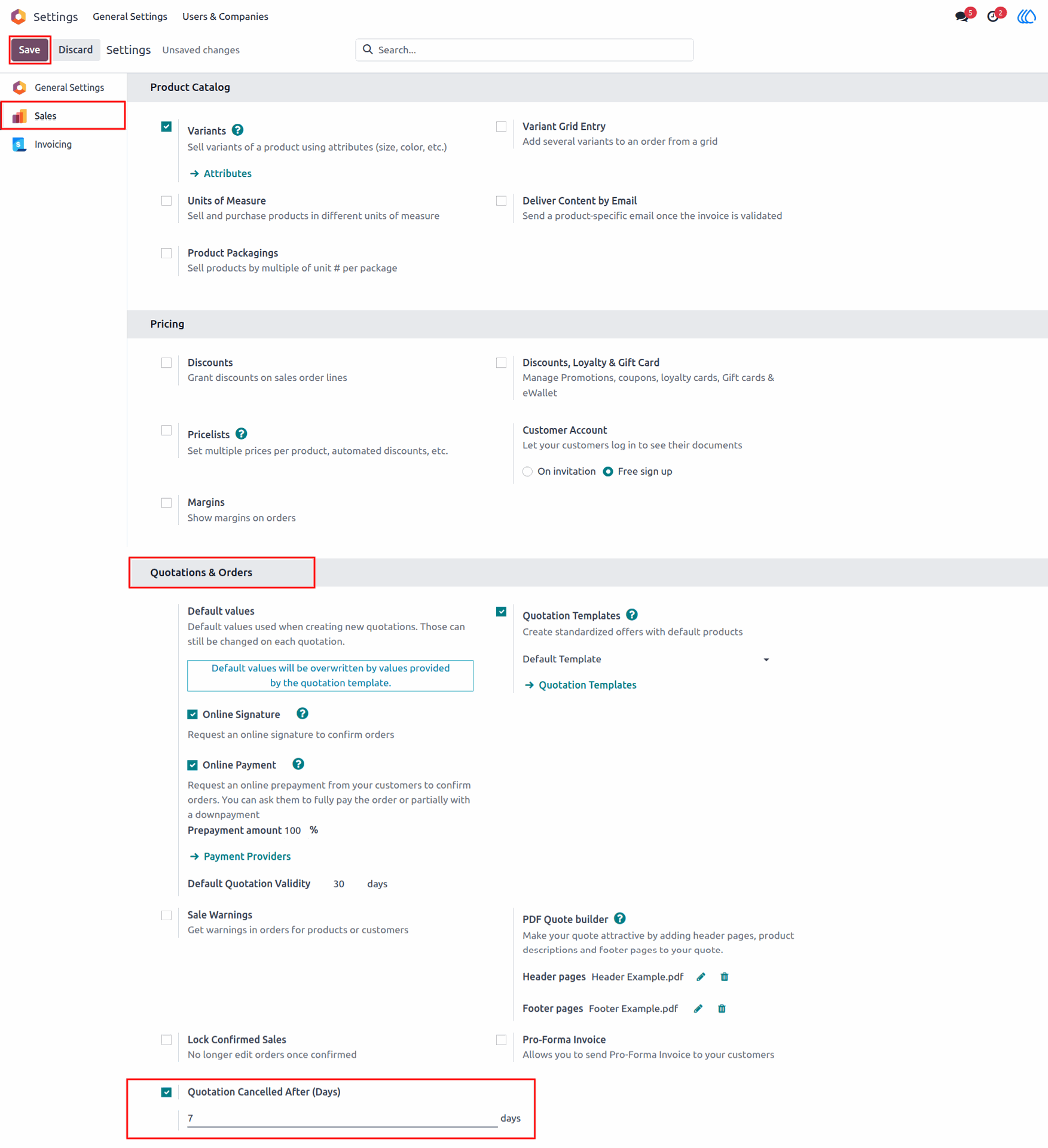Select Invoicing in the settings sidebar
The width and height of the screenshot is (1048, 1148).
pyautogui.click(x=63, y=144)
